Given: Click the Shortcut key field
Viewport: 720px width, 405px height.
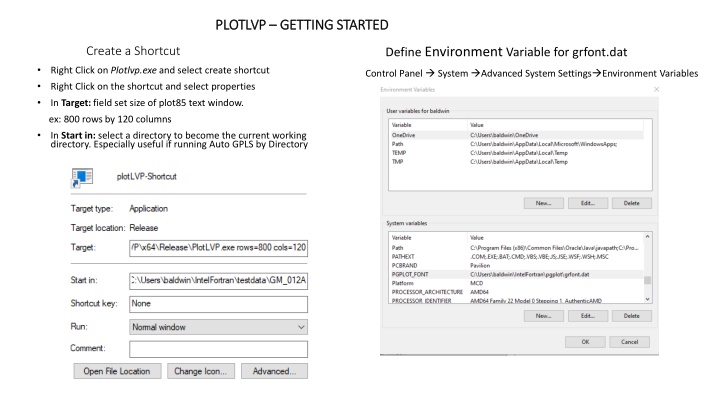Looking at the screenshot, I should coord(219,304).
